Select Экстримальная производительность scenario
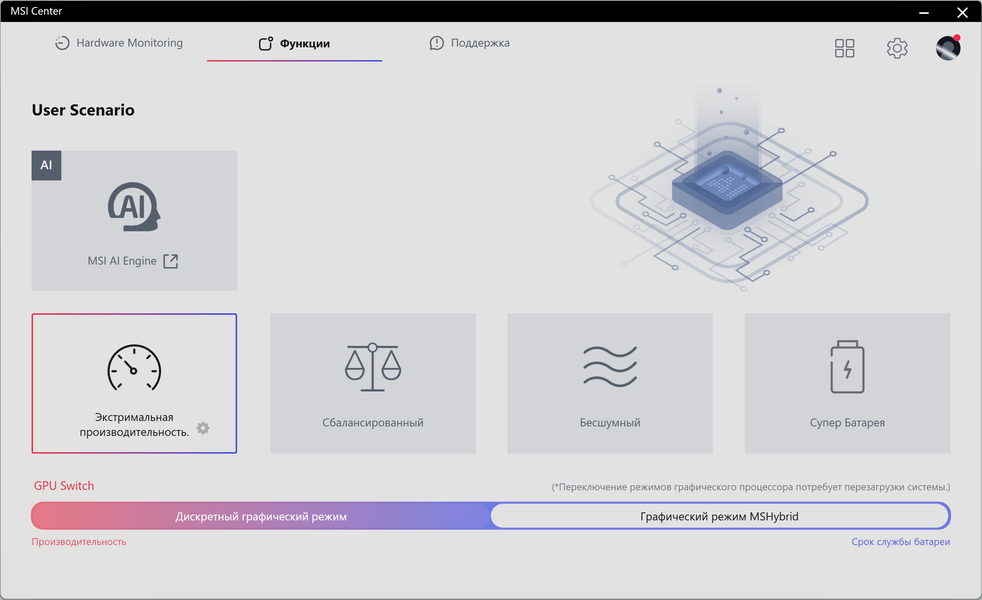Viewport: 982px width, 600px height. 134,383
